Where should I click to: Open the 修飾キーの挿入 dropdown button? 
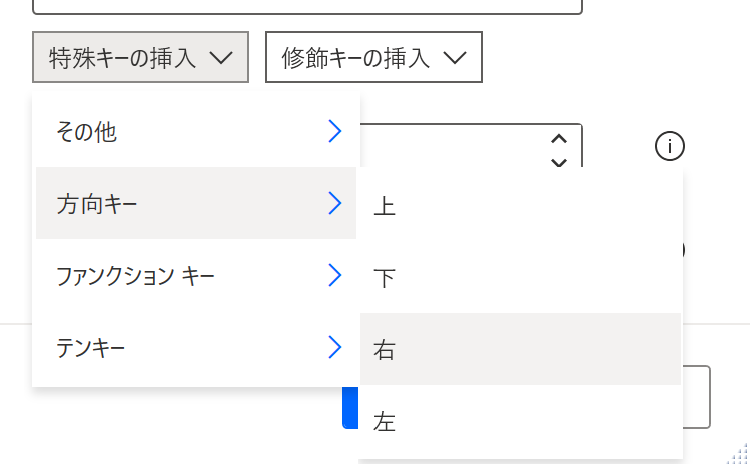coord(374,57)
